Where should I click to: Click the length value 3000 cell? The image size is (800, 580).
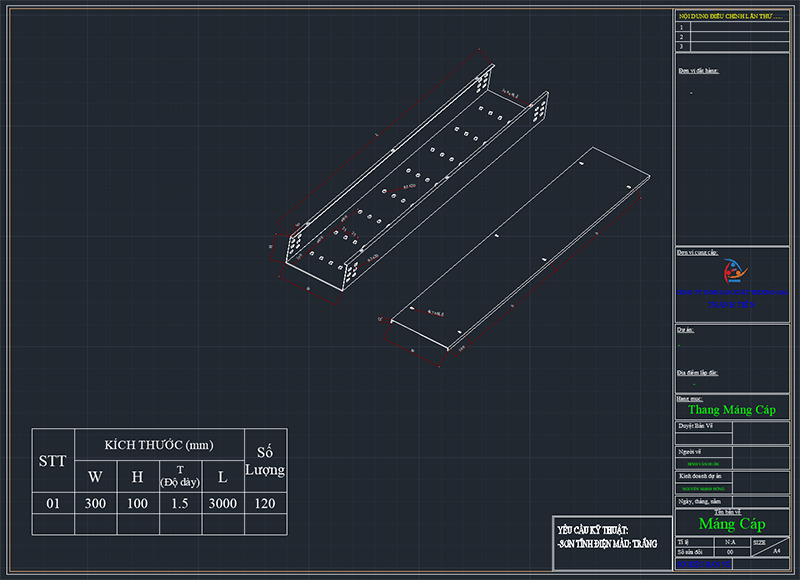pyautogui.click(x=222, y=503)
